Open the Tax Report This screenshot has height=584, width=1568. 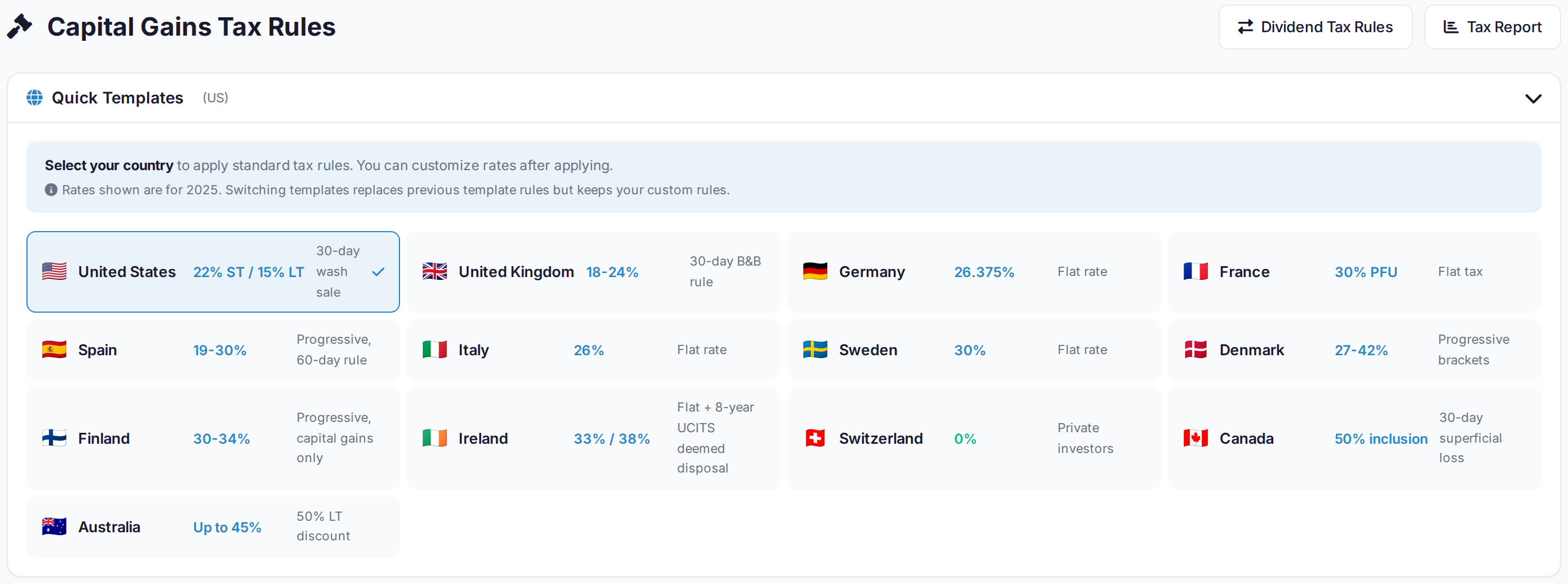(x=1492, y=27)
